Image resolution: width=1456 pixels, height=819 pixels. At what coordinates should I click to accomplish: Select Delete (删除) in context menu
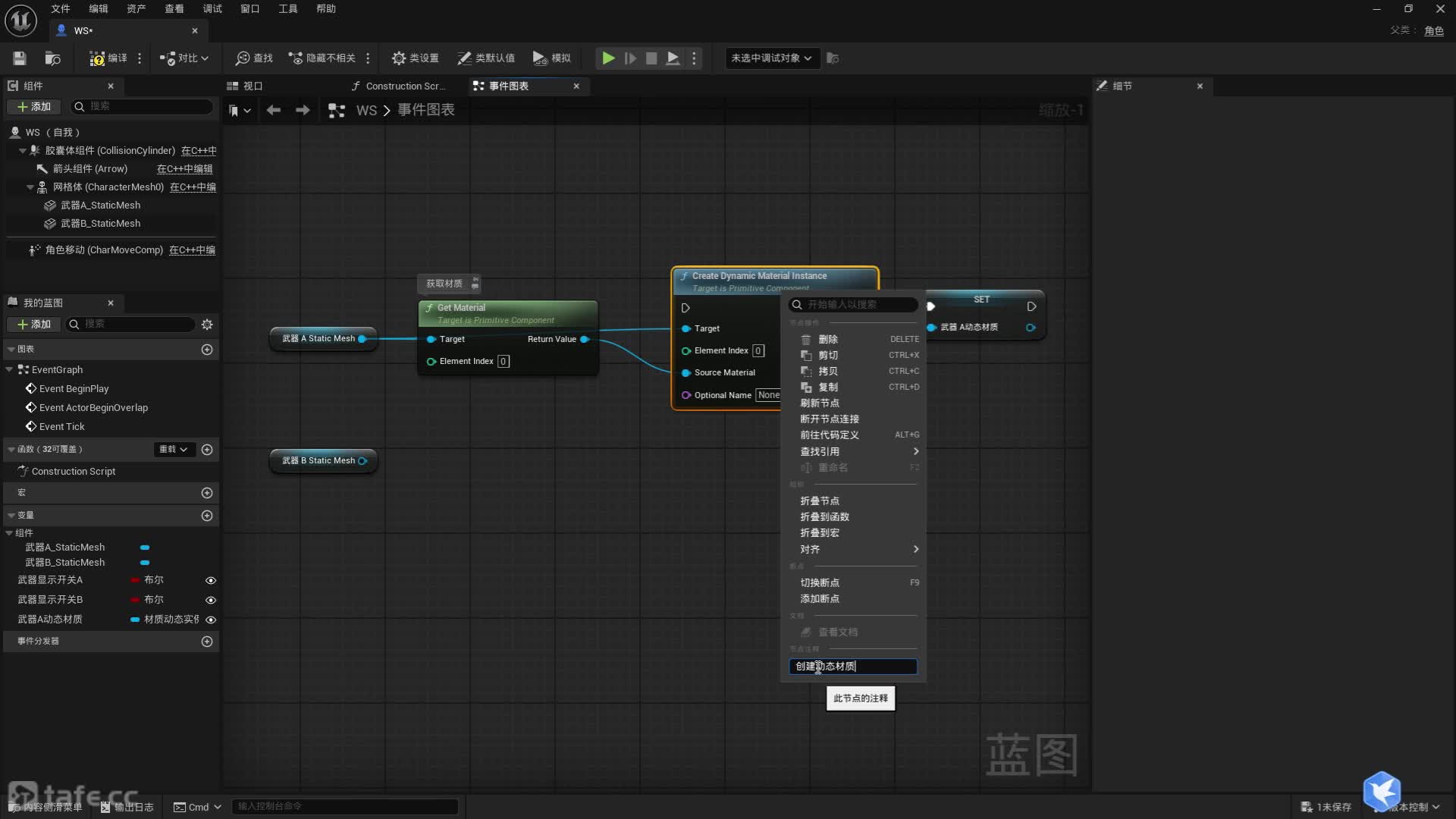(x=828, y=340)
